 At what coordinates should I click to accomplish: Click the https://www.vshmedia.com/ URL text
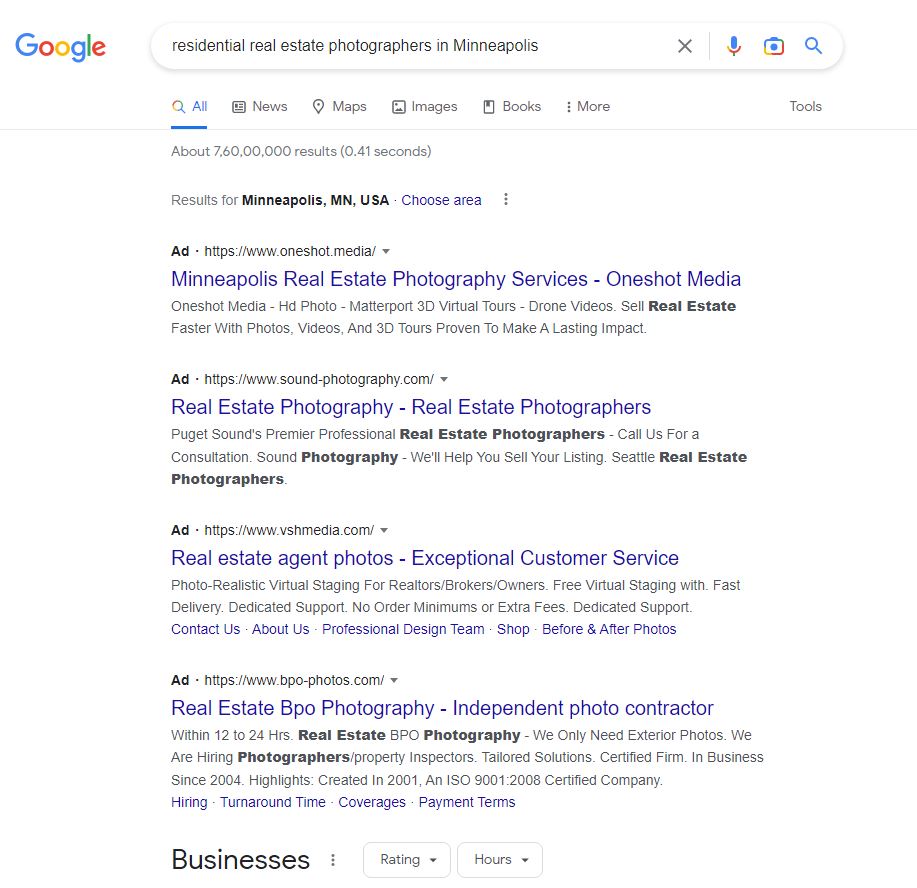(x=289, y=531)
